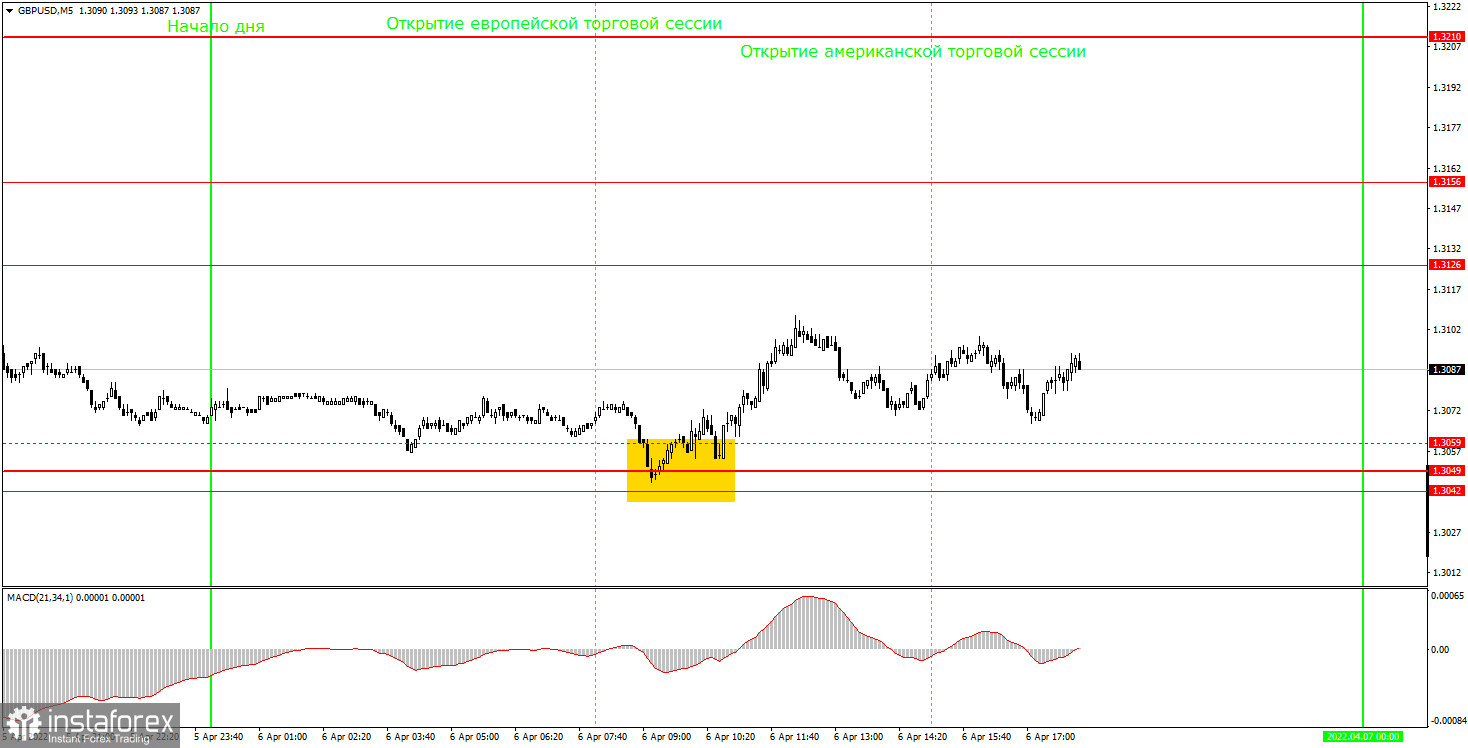Click the MACD scale value 0.00065
Screen dimensions: 1468x748
pos(1447,596)
